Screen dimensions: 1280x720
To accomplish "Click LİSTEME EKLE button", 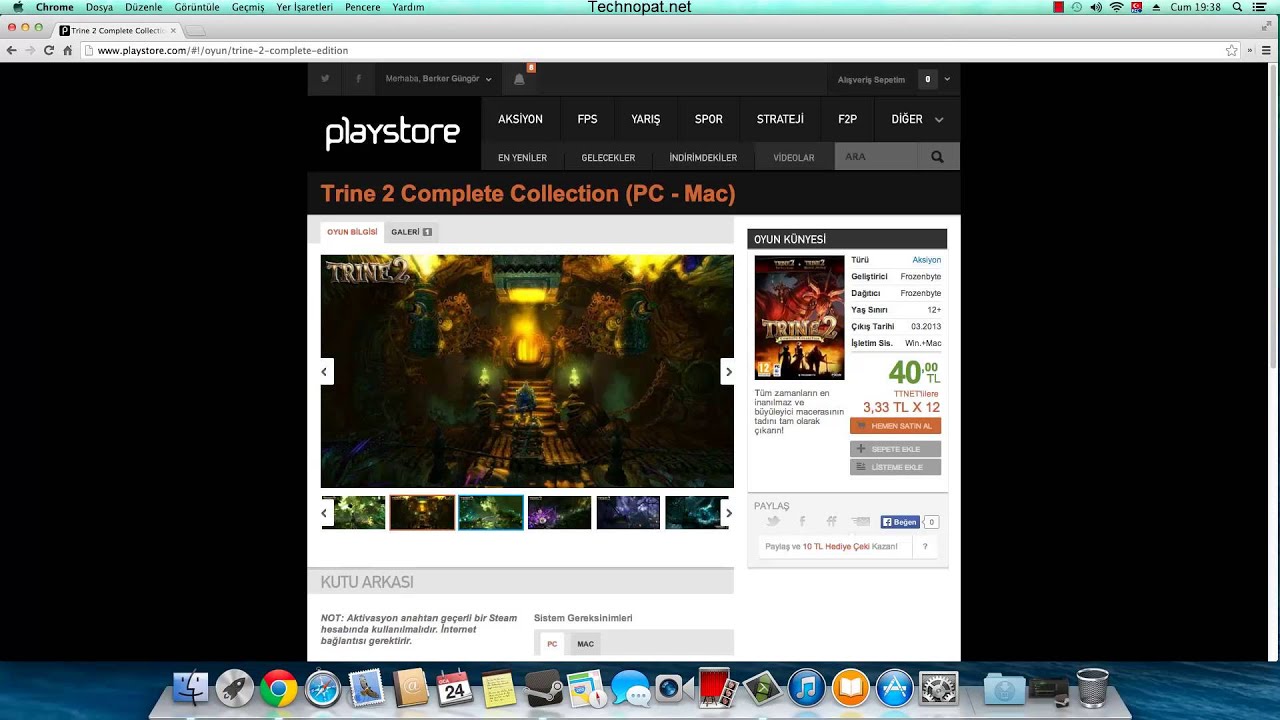I will (x=895, y=467).
